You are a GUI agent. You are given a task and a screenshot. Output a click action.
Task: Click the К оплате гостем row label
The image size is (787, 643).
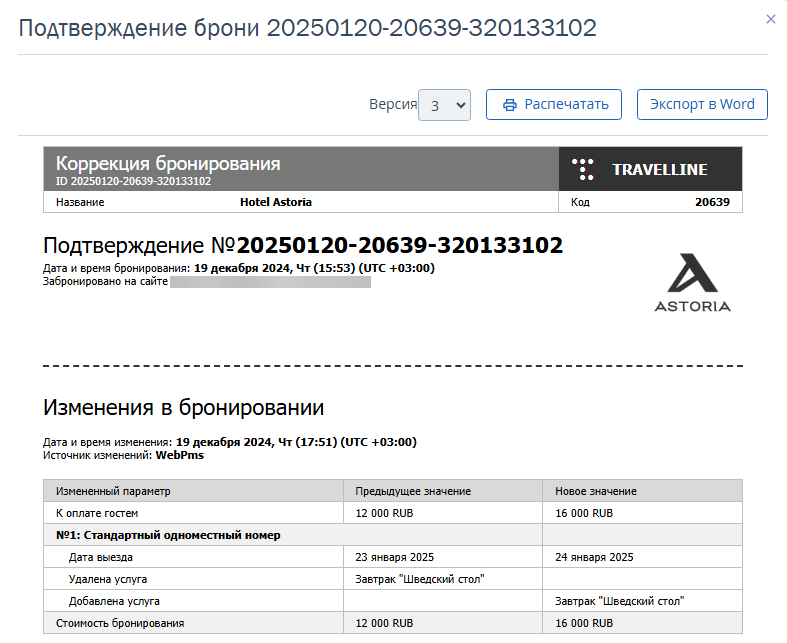pyautogui.click(x=97, y=513)
